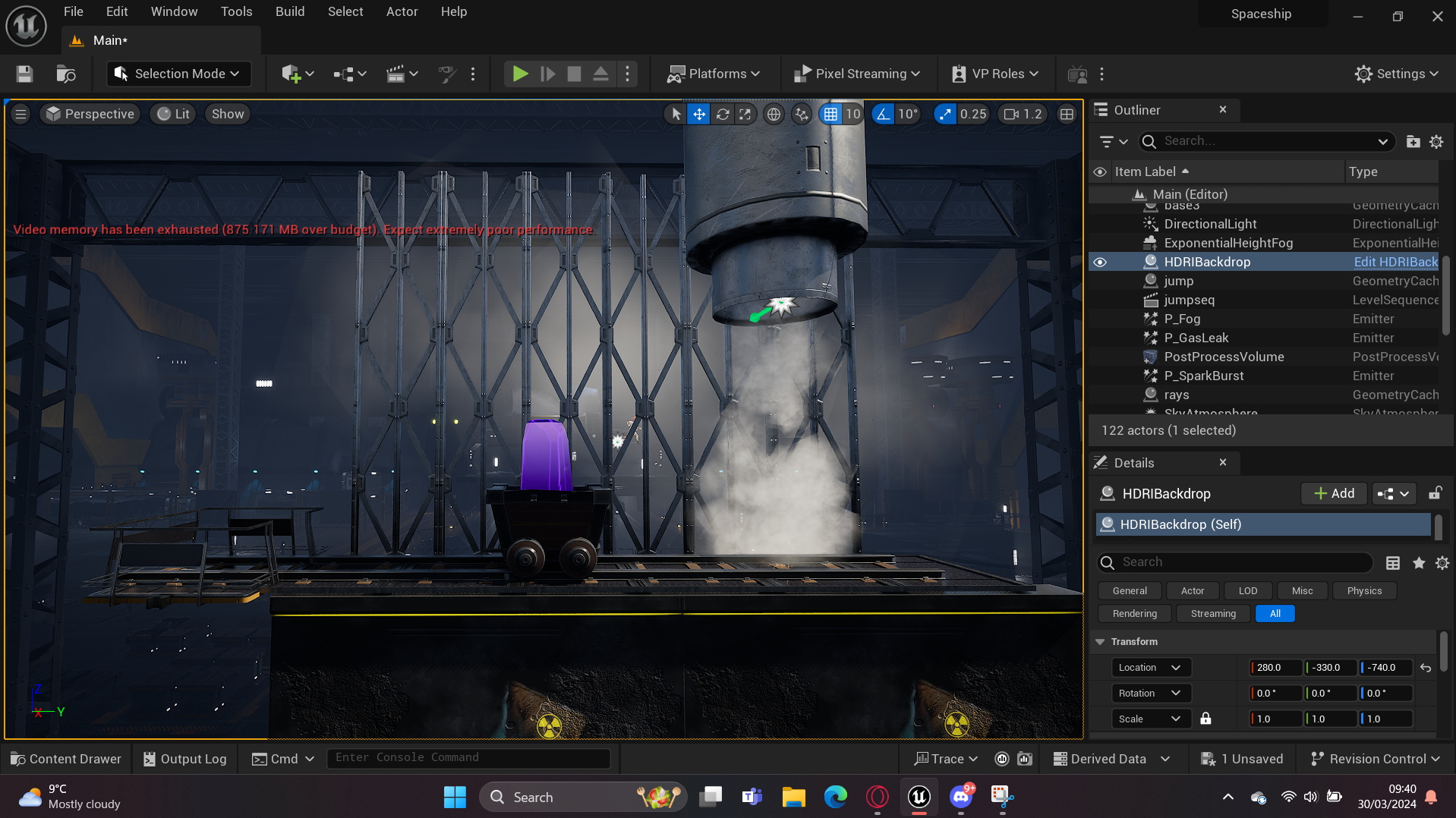Click the Add component button in Details

(1334, 493)
